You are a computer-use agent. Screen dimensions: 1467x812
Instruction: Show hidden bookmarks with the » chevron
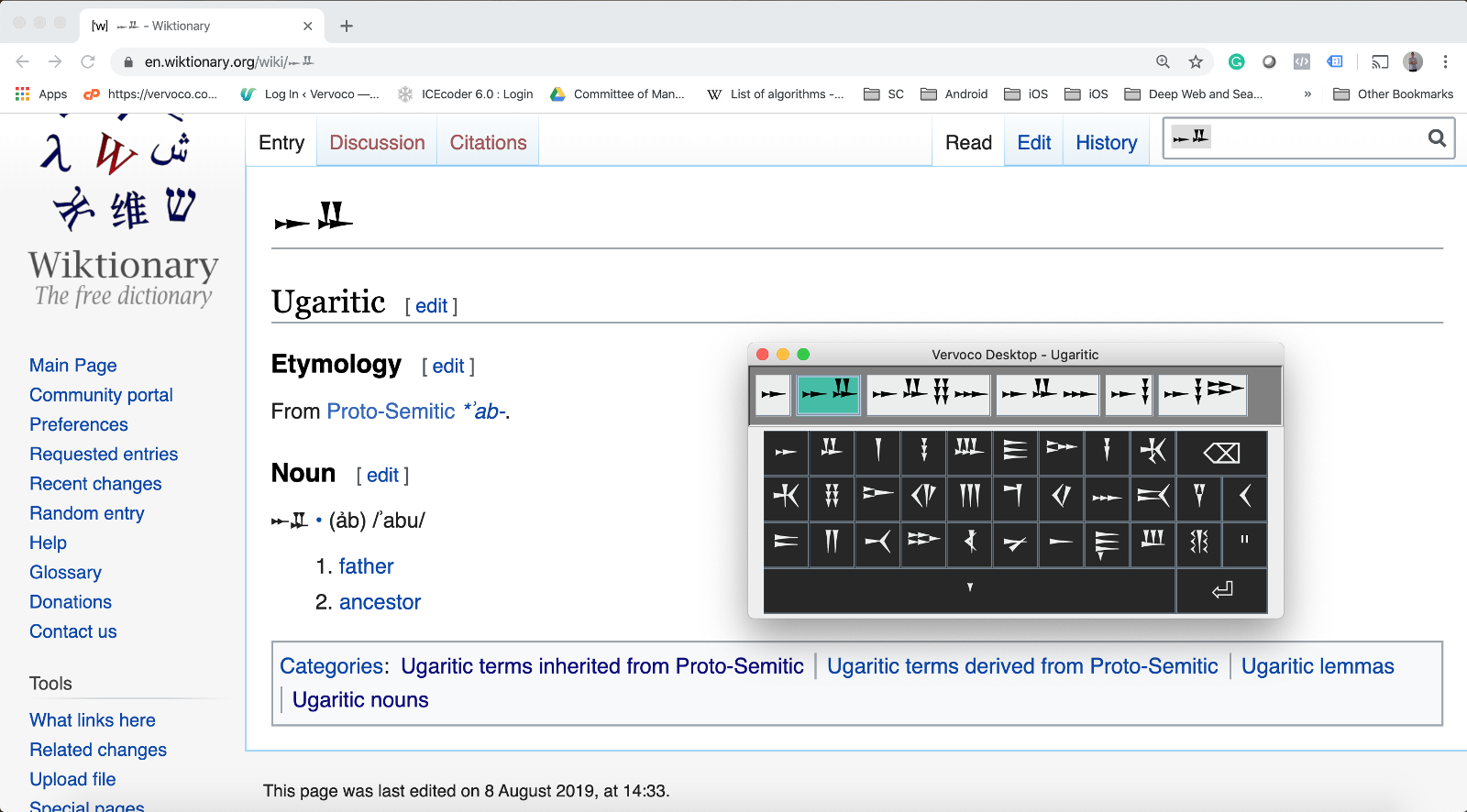(1307, 93)
